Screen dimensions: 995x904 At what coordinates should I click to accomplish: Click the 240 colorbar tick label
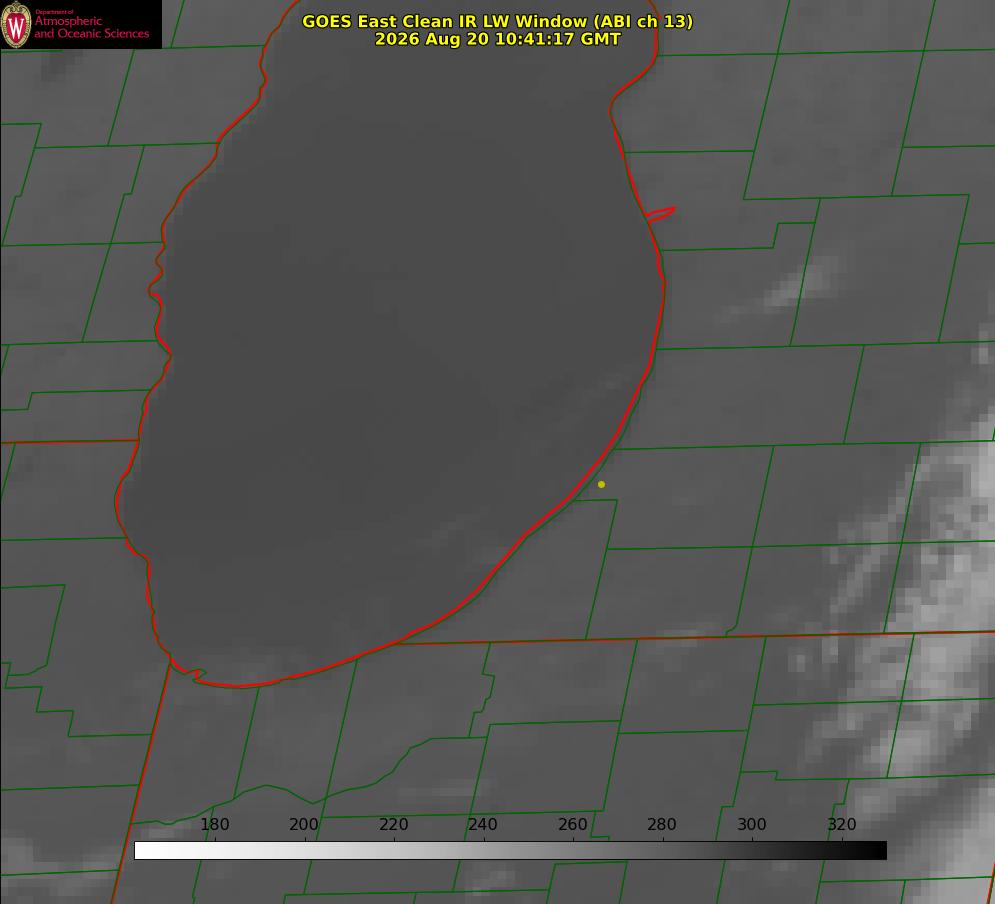[x=483, y=824]
